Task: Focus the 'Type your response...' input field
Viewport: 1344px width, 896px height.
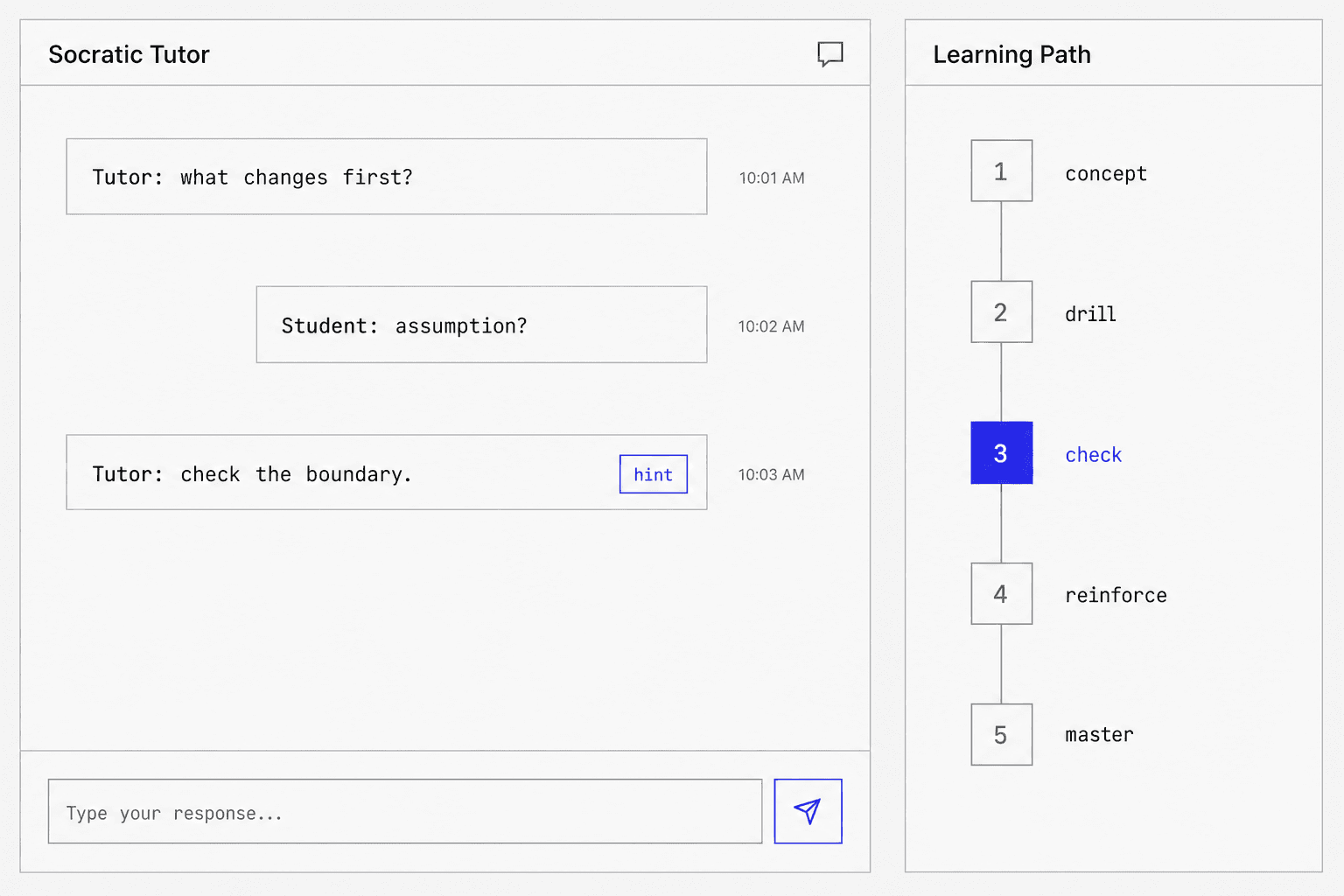Action: tap(405, 811)
